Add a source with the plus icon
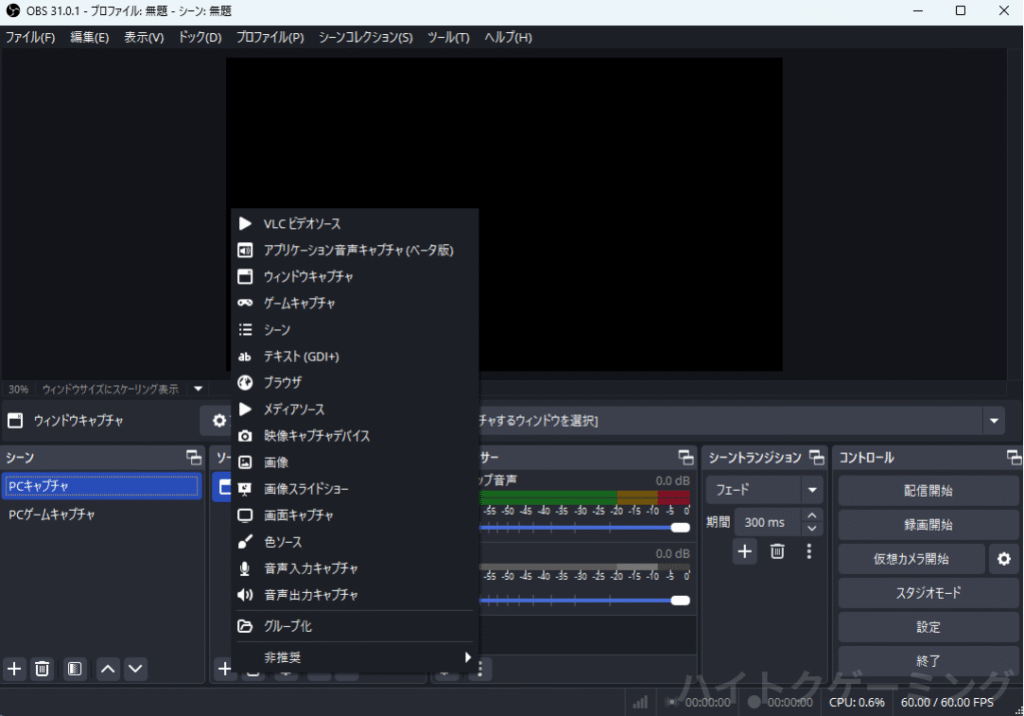The height and width of the screenshot is (716, 1024). 224,669
